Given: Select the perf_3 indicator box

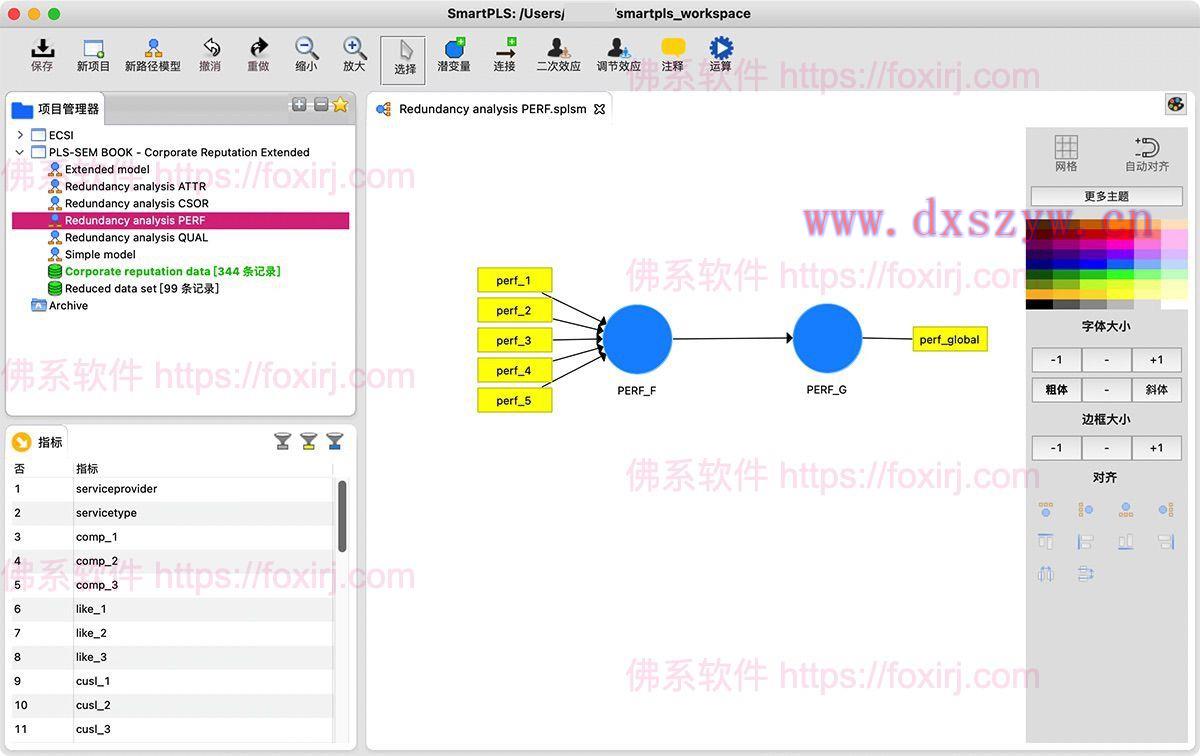Looking at the screenshot, I should (514, 340).
